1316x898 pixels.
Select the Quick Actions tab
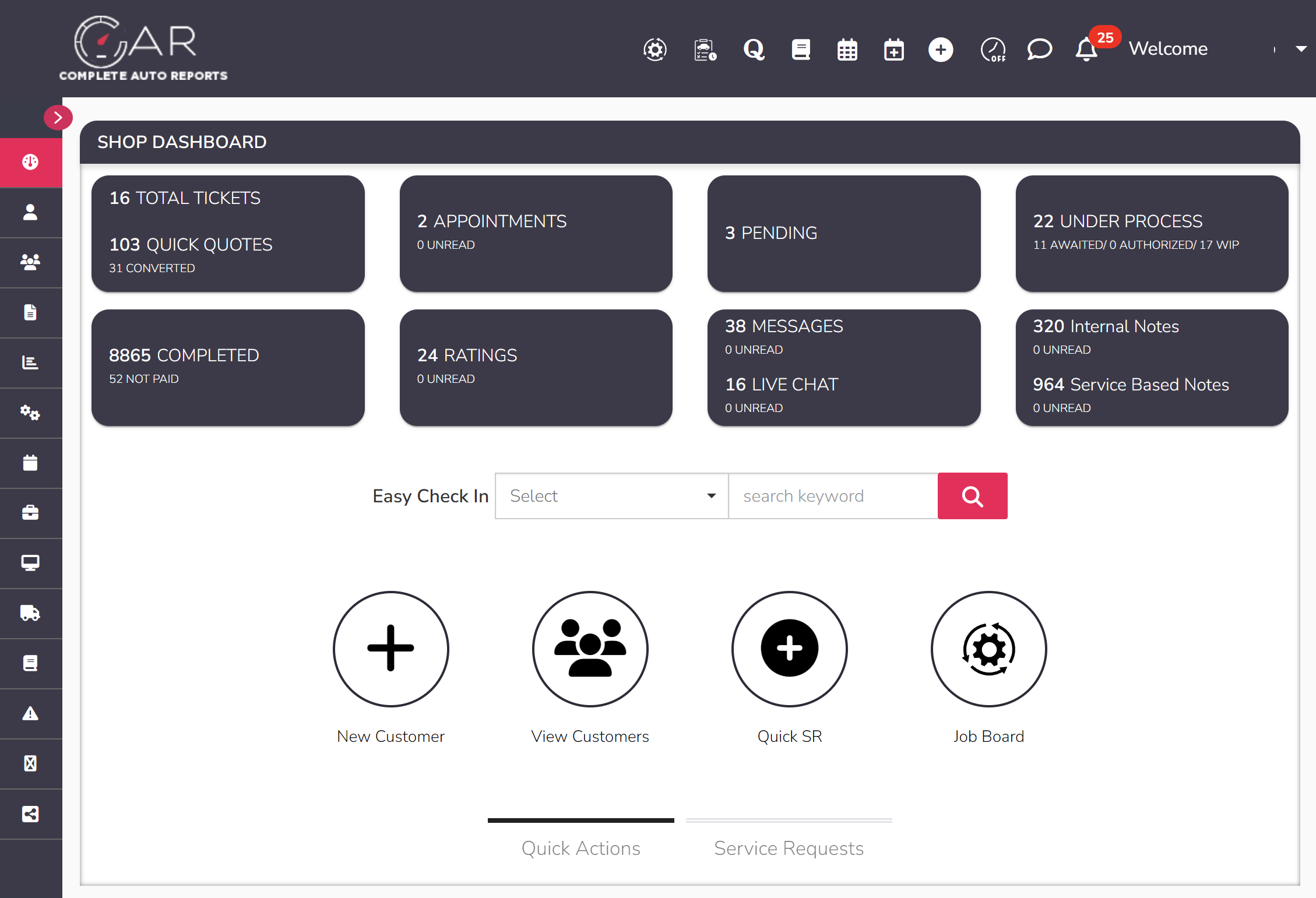580,848
